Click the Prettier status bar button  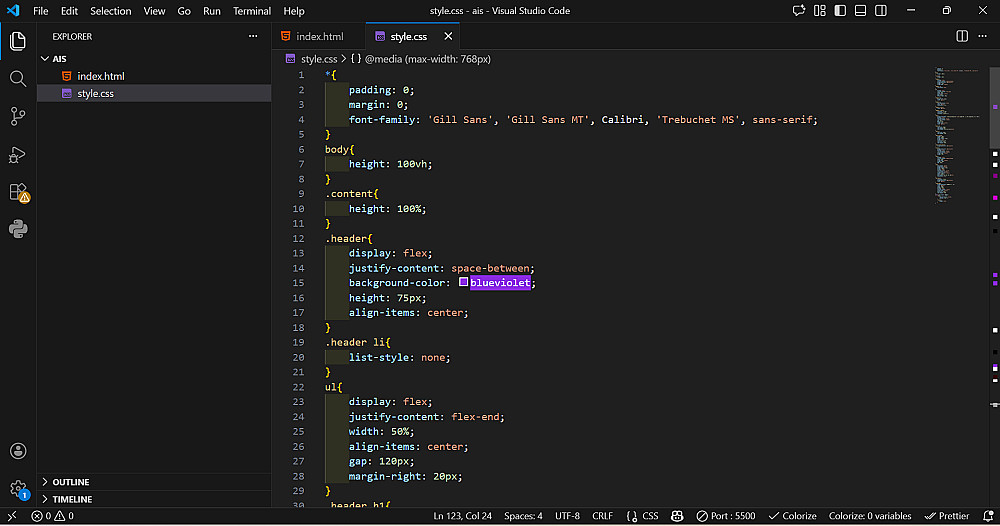[947, 516]
